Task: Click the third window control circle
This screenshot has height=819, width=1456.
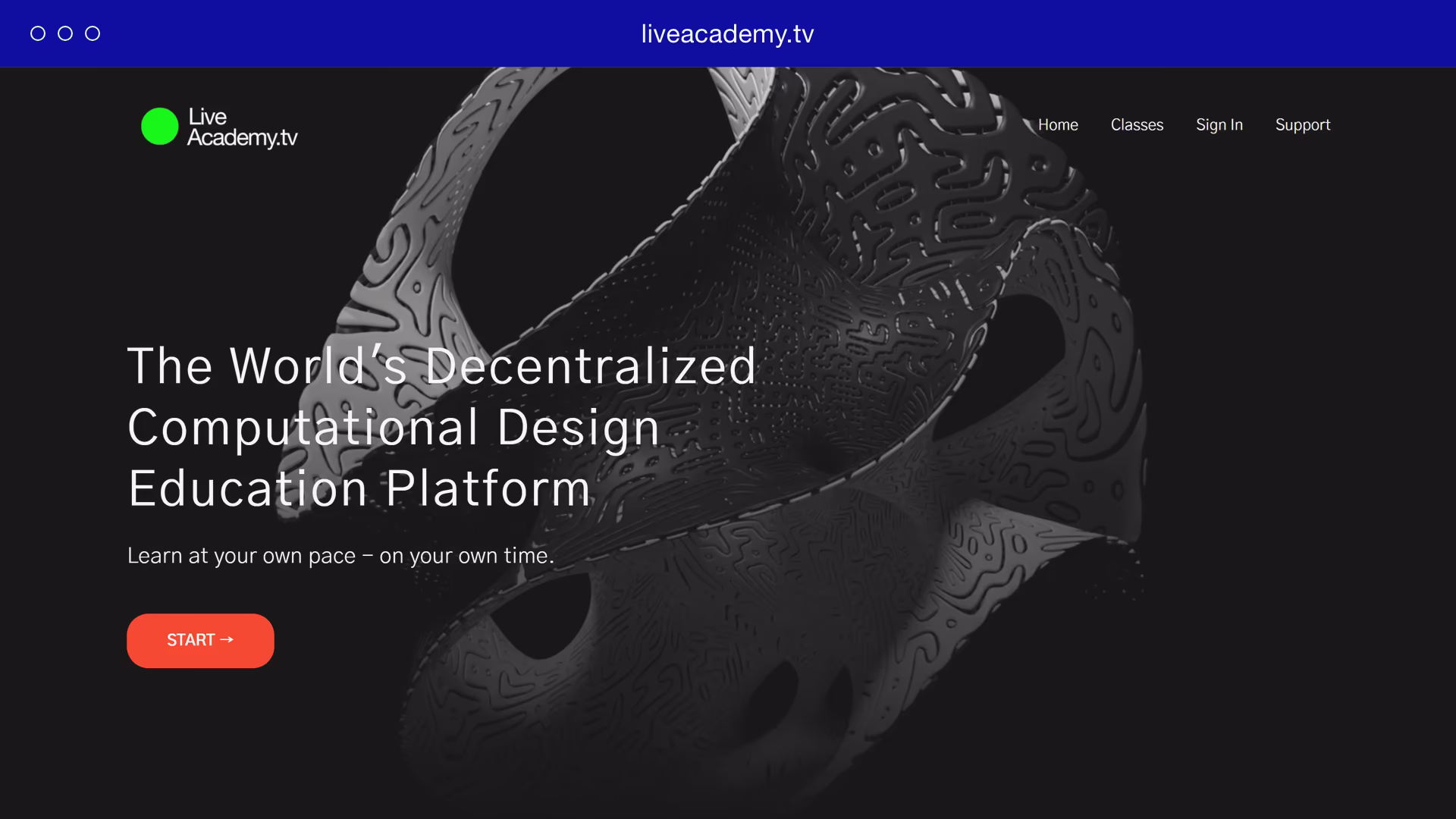Action: coord(93,33)
